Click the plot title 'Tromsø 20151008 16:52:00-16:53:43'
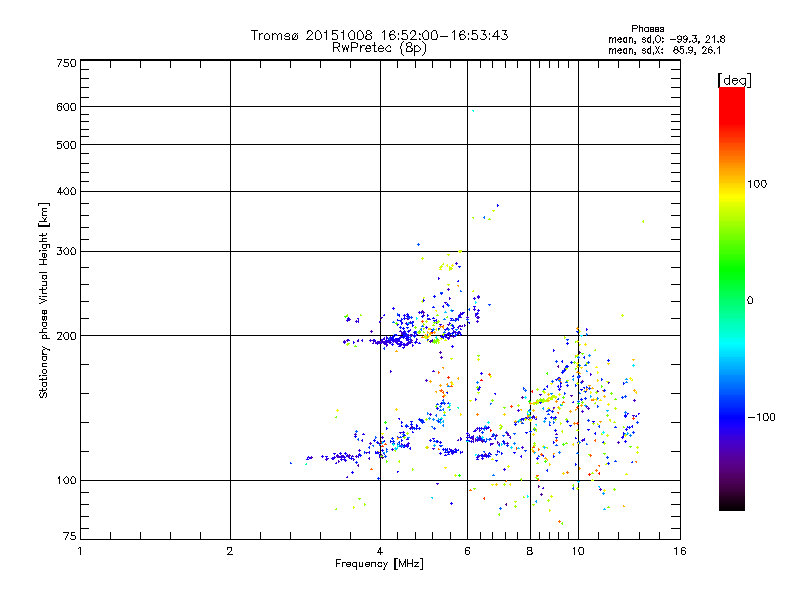Screen dimensions: 800x600 [379, 35]
